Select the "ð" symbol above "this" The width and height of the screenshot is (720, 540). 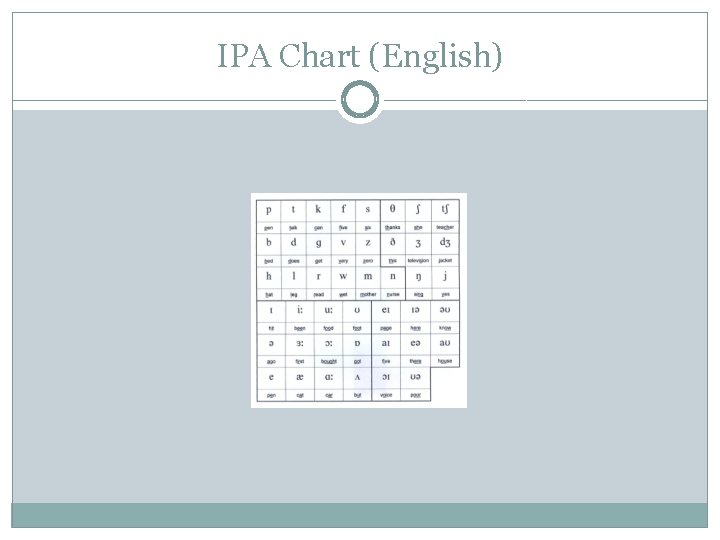(x=391, y=243)
